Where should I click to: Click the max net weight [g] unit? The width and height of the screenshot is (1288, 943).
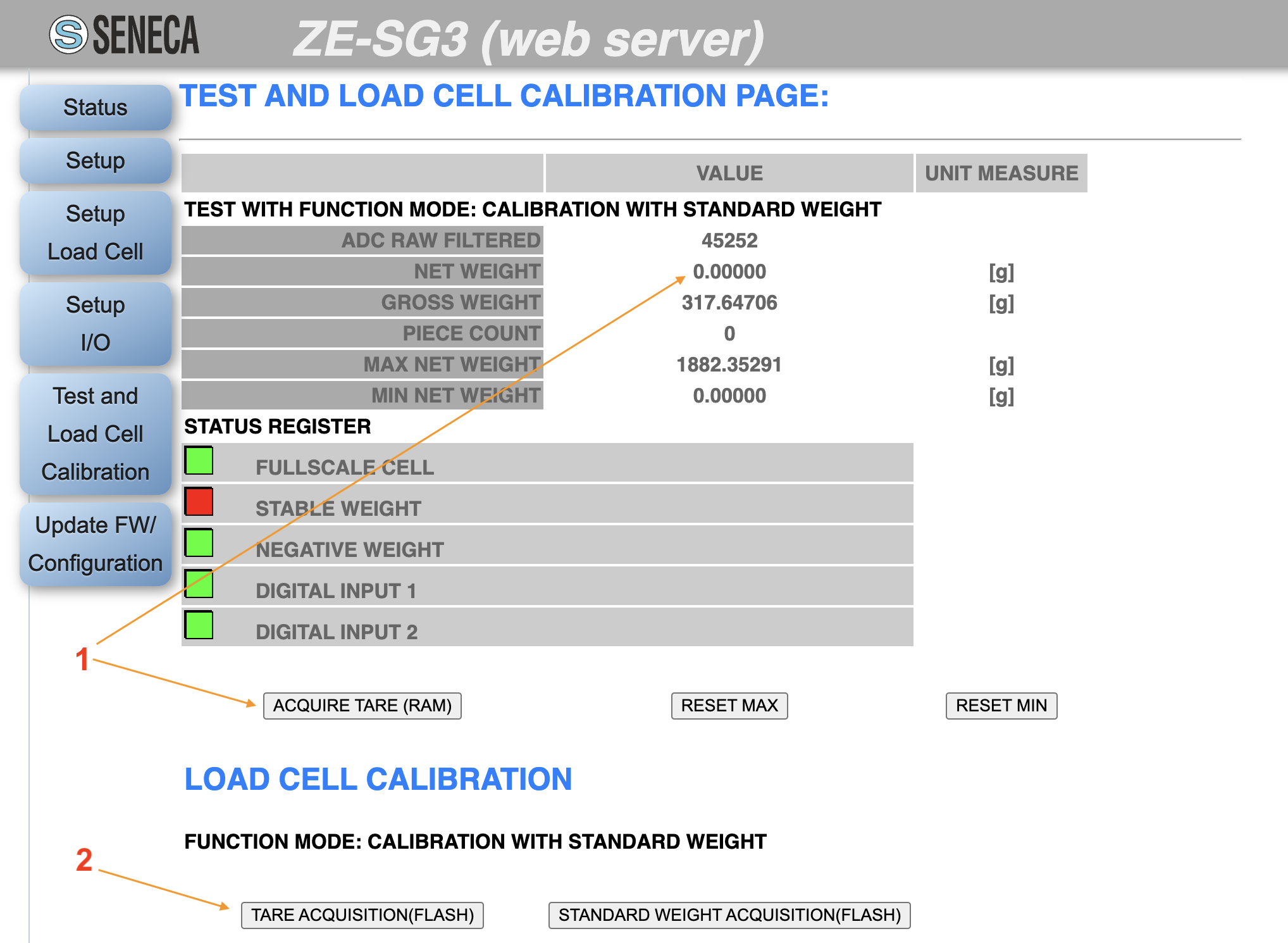click(1001, 366)
